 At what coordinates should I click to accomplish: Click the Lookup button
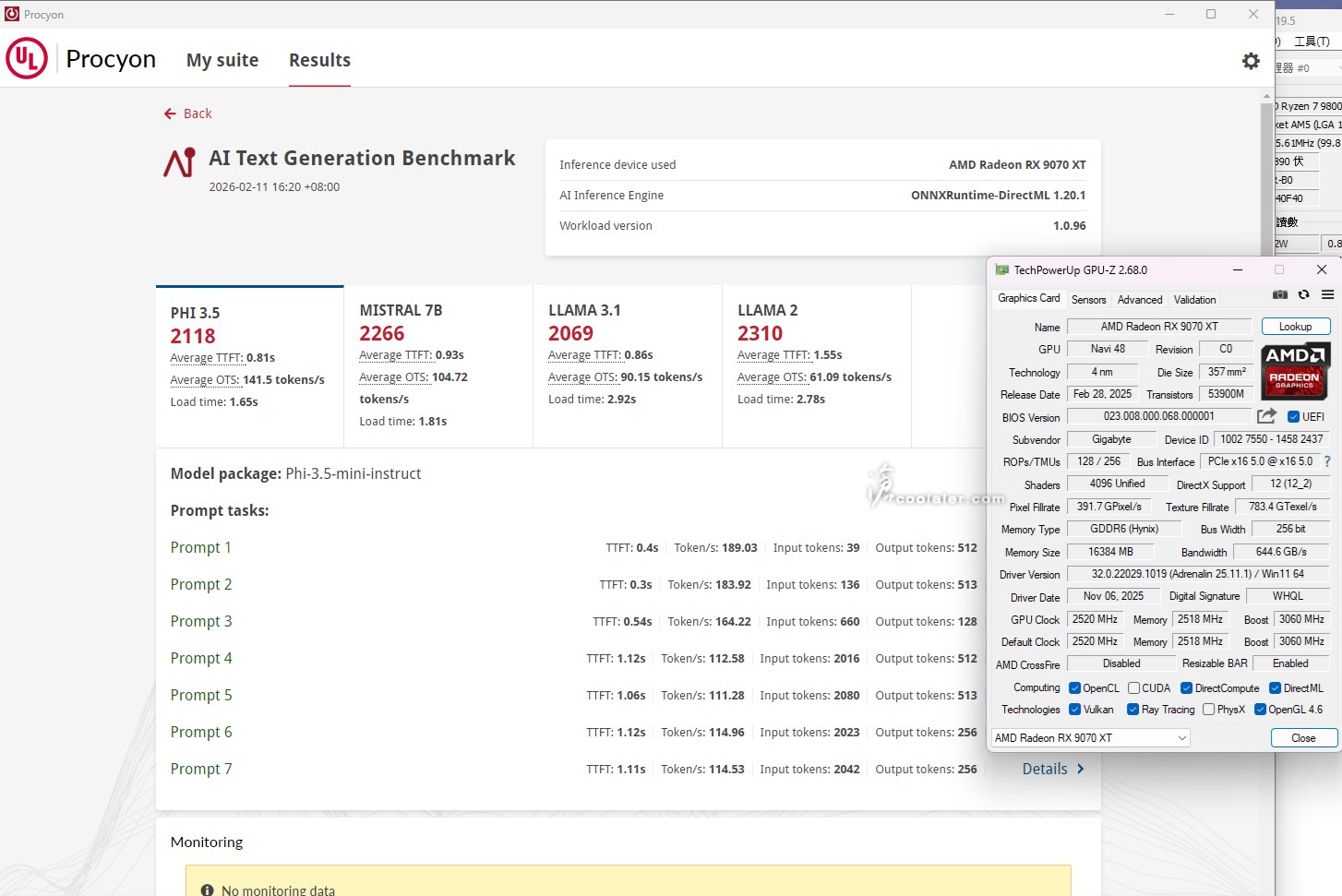click(1295, 327)
